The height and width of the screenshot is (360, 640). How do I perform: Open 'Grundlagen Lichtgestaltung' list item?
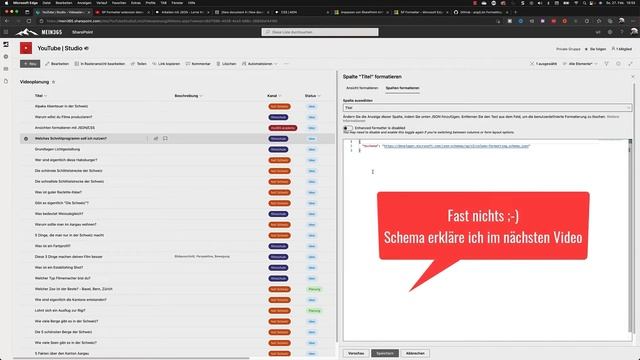(58, 149)
